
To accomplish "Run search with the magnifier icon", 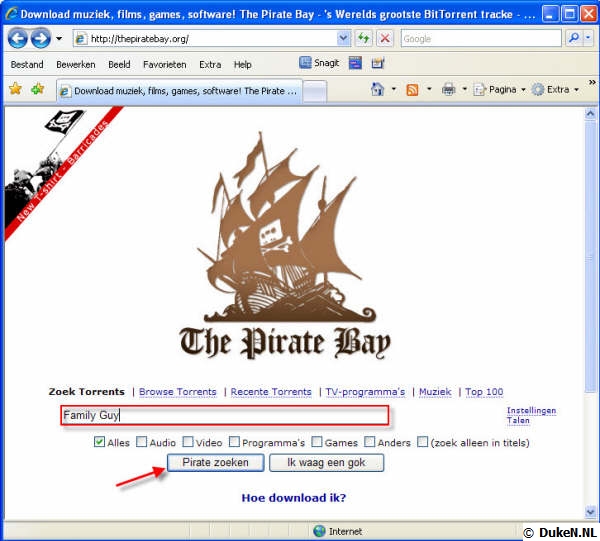I will (574, 38).
